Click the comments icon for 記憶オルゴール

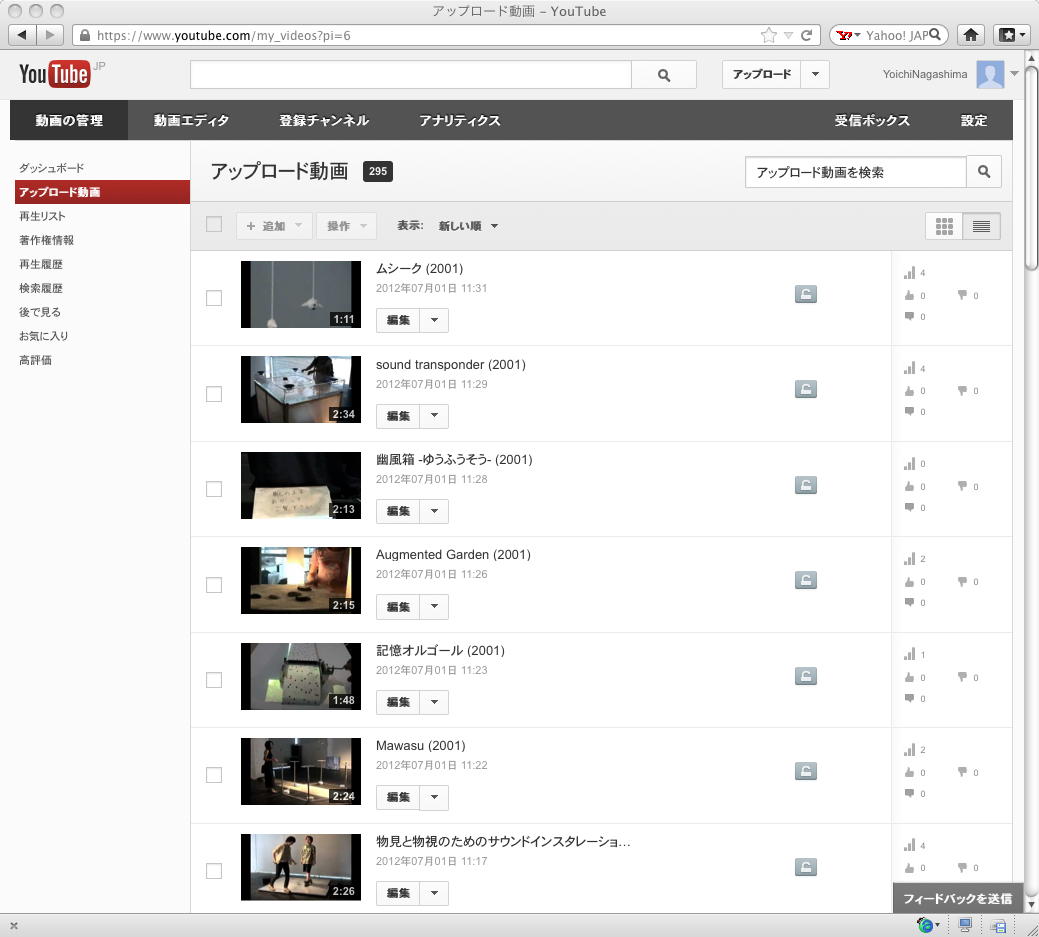pos(910,698)
